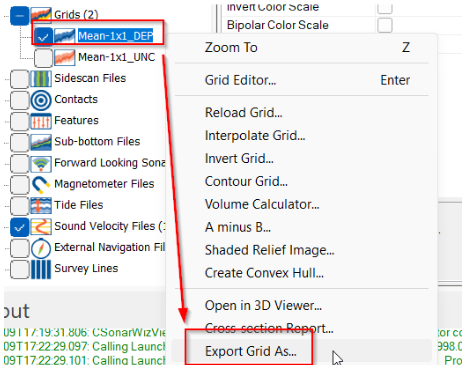465x369 pixels.
Task: Click the Contacts target icon
Action: [41, 100]
